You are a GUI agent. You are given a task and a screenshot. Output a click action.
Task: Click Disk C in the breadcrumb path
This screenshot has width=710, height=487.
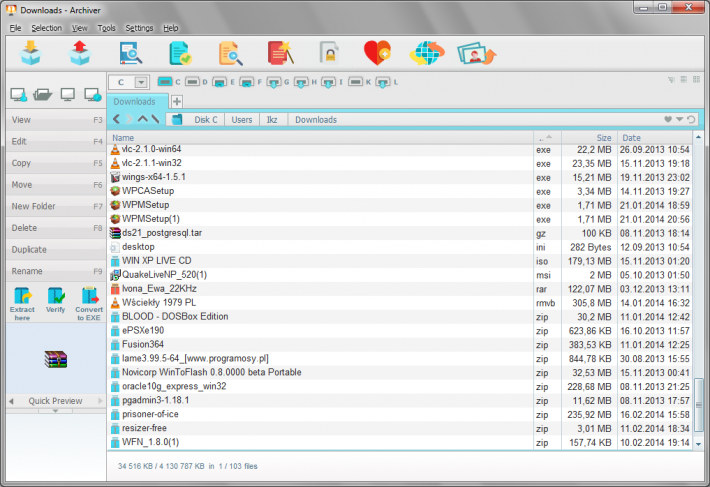(206, 119)
